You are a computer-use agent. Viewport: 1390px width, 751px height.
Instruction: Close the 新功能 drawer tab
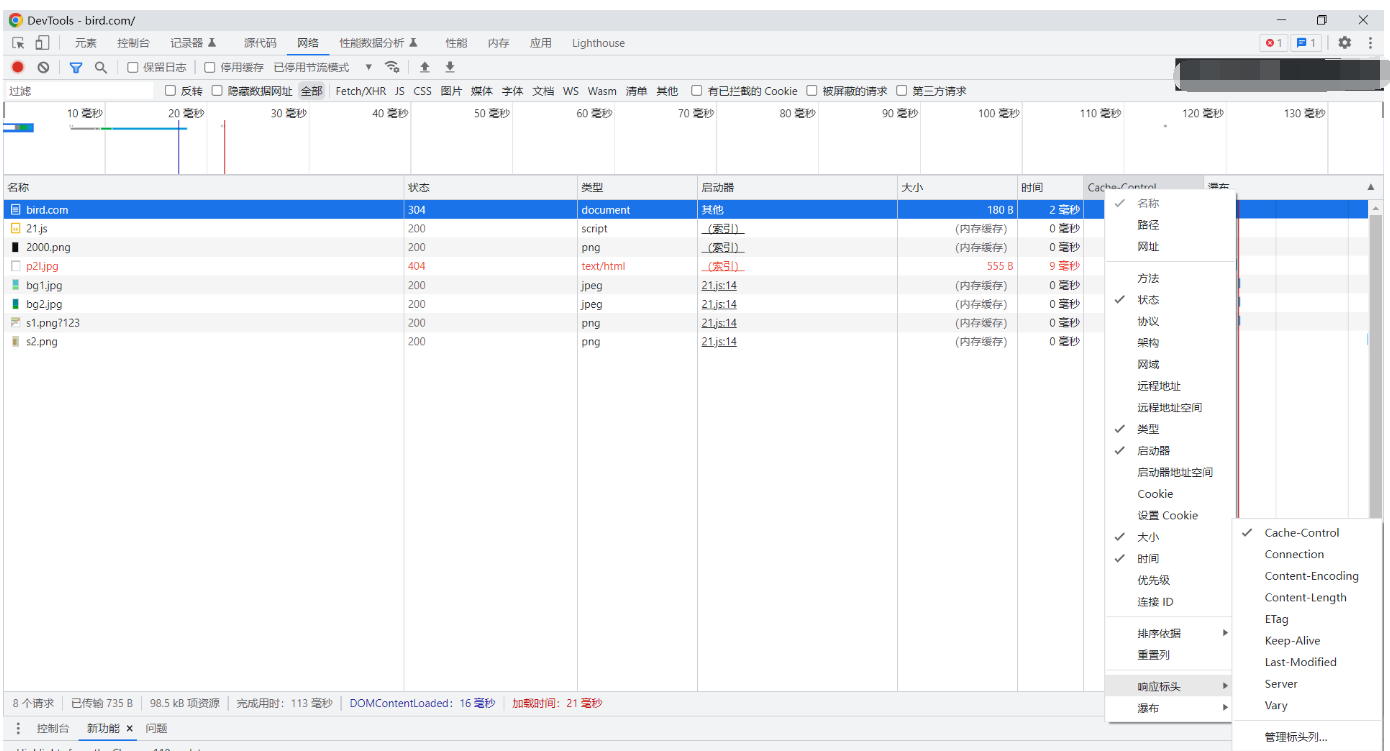129,728
